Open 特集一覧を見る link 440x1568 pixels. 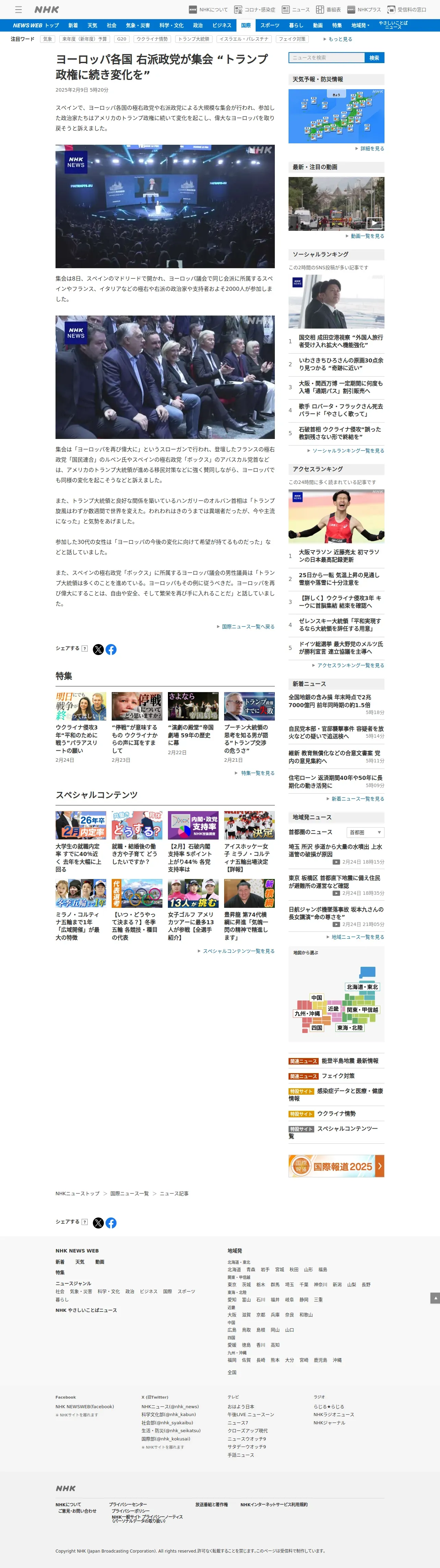coord(255,773)
